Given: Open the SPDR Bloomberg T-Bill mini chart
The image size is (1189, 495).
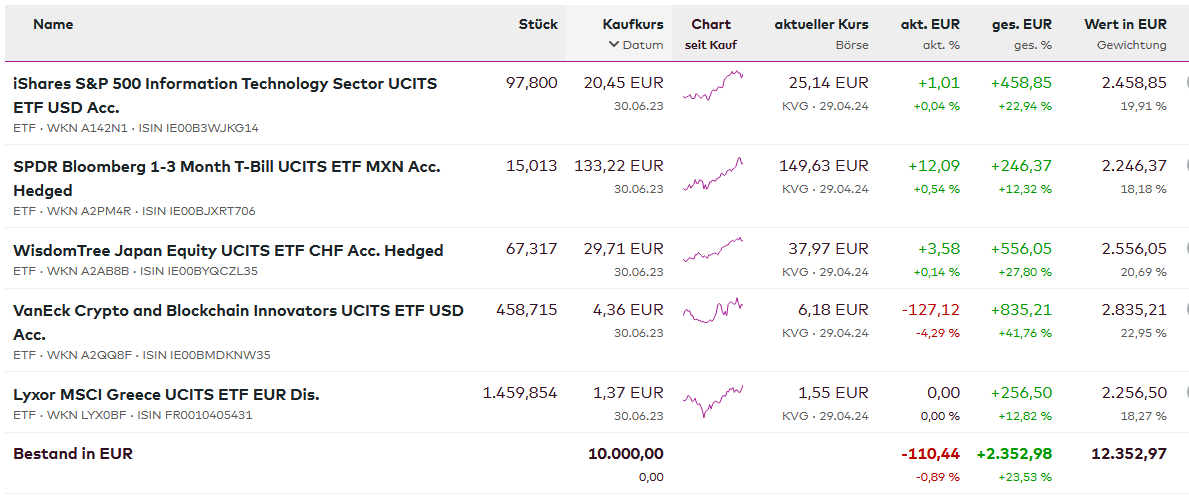Looking at the screenshot, I should 713,173.
